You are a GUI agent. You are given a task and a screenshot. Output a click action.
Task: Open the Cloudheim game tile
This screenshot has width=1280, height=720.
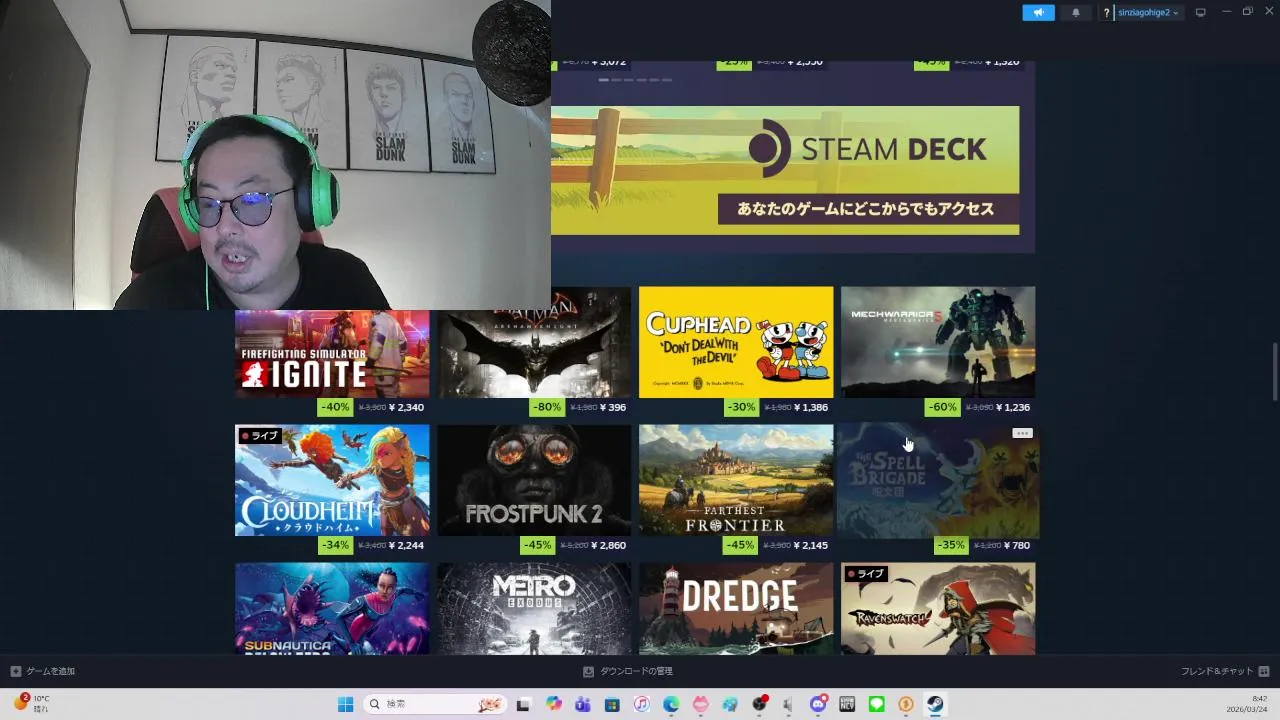(332, 480)
